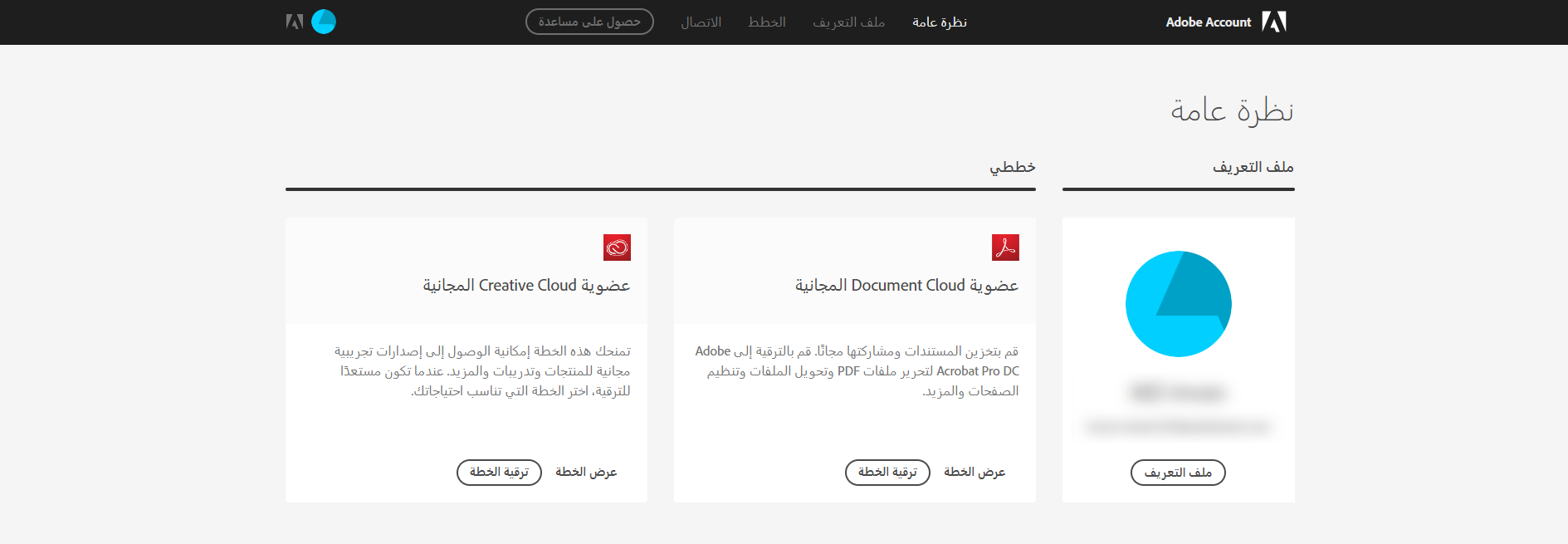
Task: Click the Creative Cloud plan description paragraph
Action: tap(482, 371)
